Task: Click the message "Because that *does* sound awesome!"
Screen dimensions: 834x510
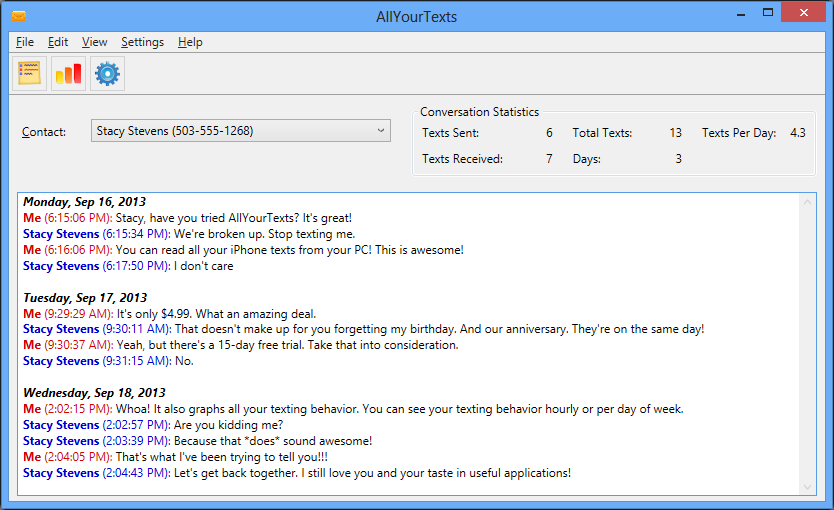Action: (x=273, y=441)
